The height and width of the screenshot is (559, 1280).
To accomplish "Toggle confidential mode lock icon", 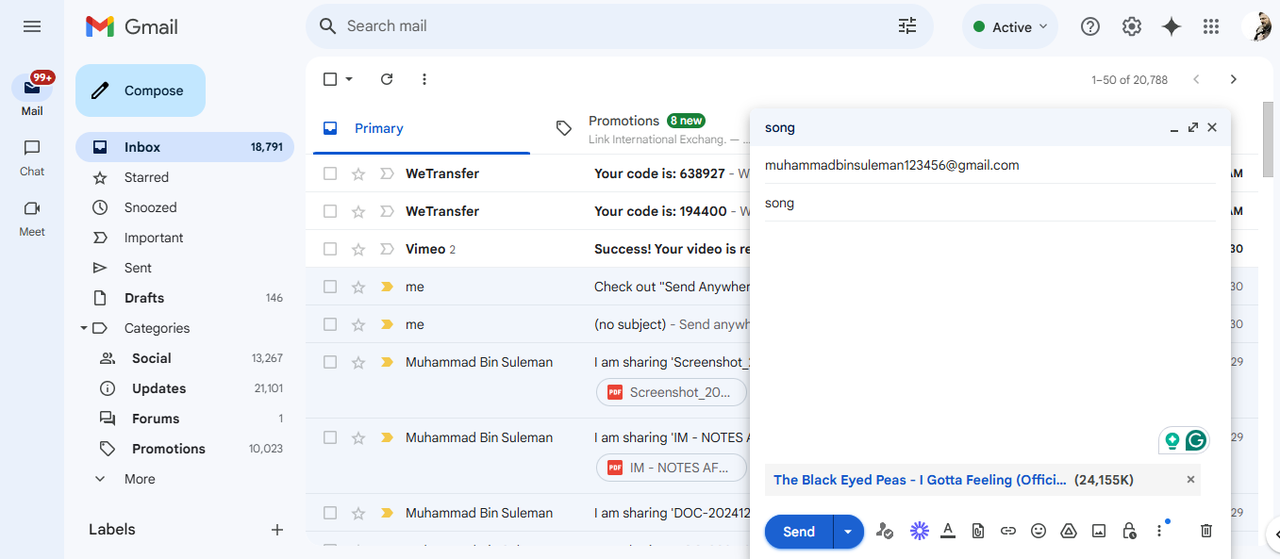I will click(x=1129, y=531).
